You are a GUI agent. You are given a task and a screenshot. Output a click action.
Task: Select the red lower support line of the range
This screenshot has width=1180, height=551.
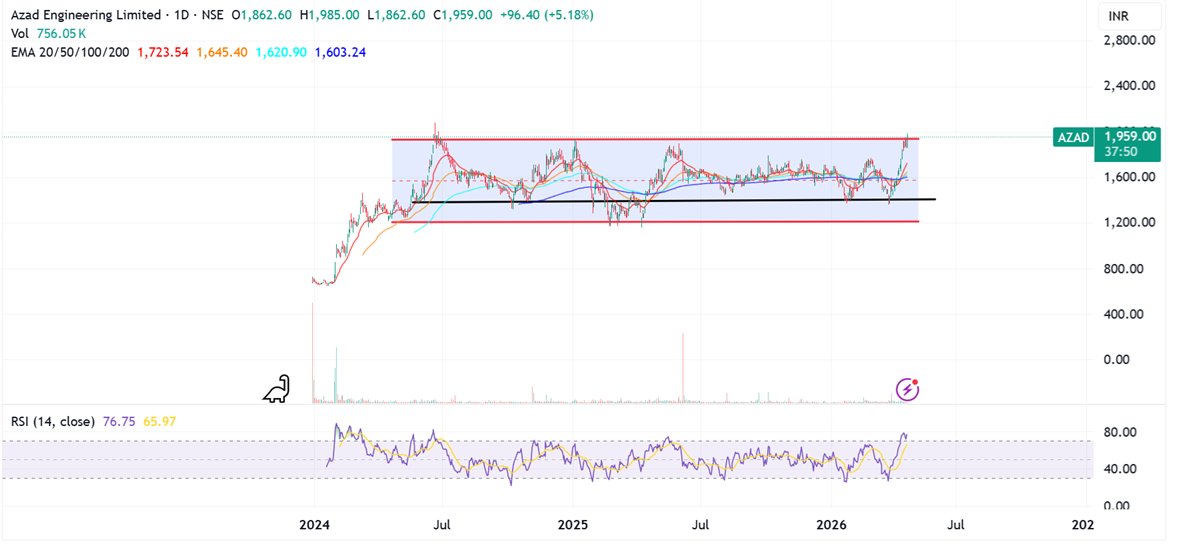655,221
